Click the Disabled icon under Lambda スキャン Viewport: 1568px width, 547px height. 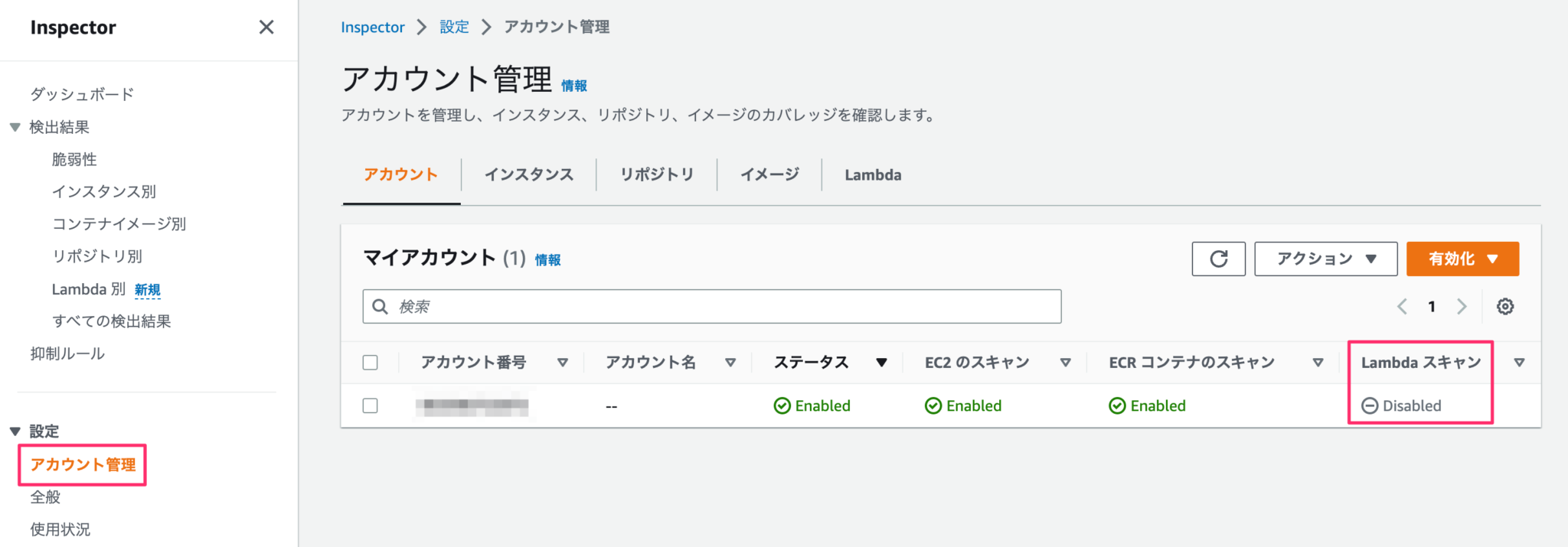[x=1370, y=405]
